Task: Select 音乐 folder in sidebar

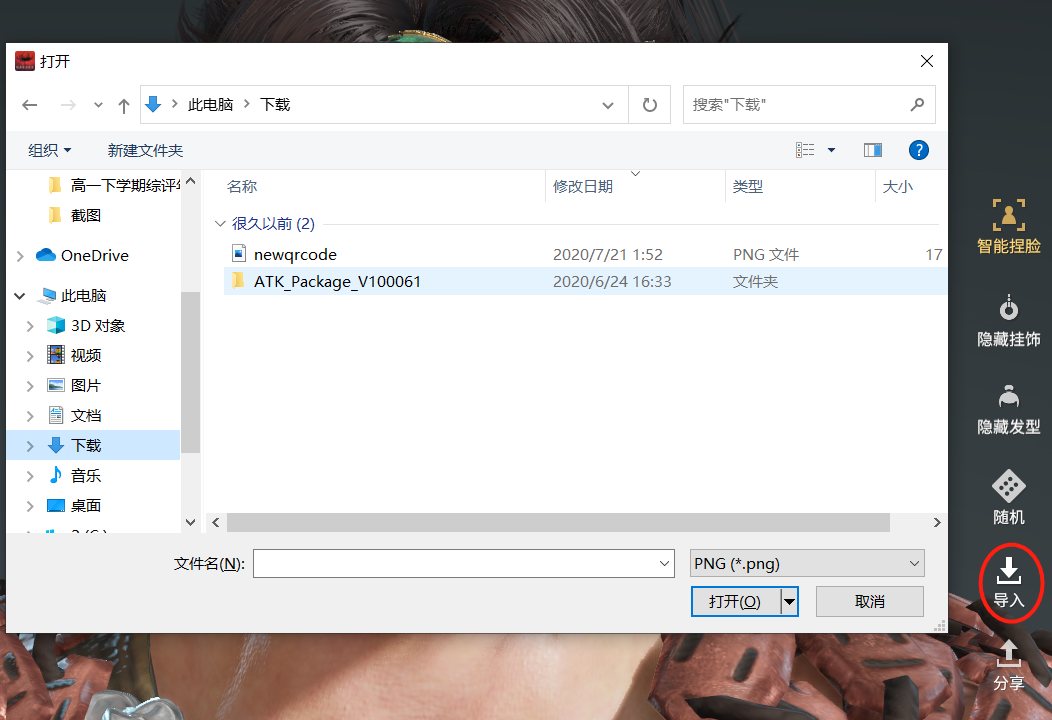Action: [85, 475]
